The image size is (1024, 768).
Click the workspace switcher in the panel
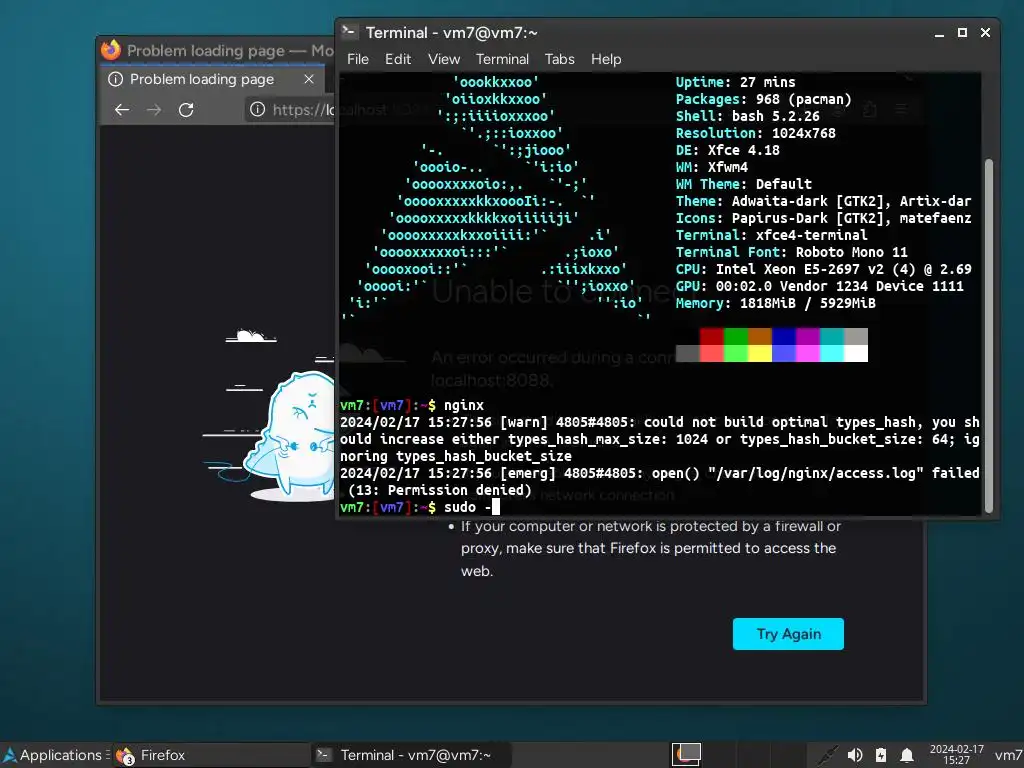[686, 754]
